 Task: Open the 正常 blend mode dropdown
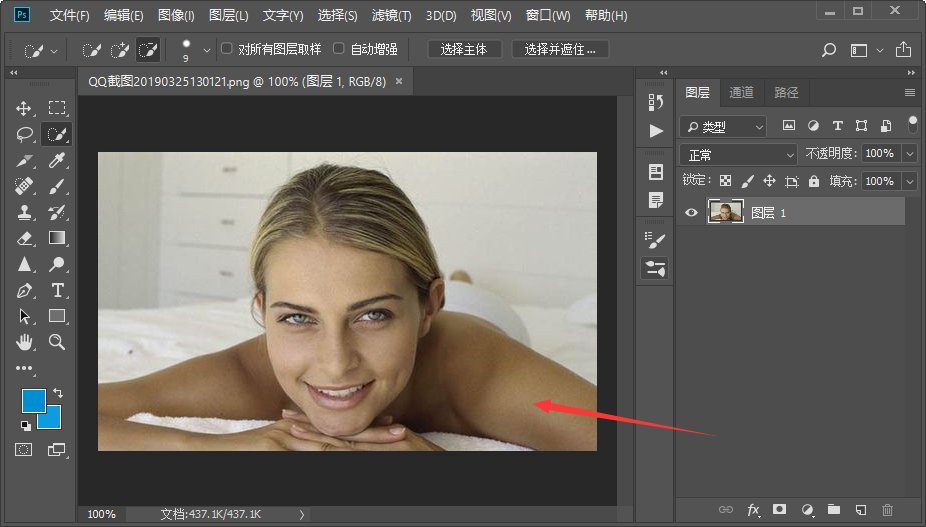click(x=738, y=155)
